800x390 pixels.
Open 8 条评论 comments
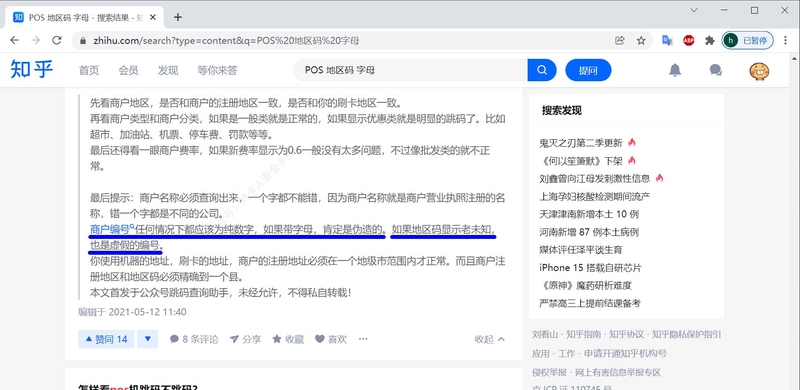pyautogui.click(x=194, y=339)
